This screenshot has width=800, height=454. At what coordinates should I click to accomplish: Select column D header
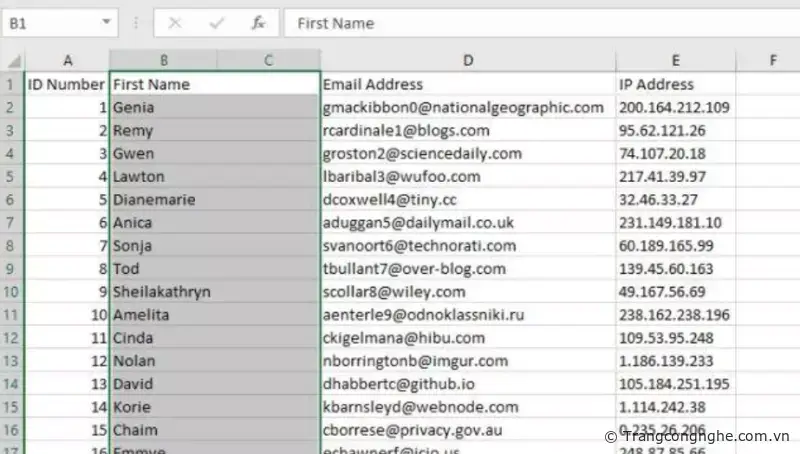(x=467, y=61)
